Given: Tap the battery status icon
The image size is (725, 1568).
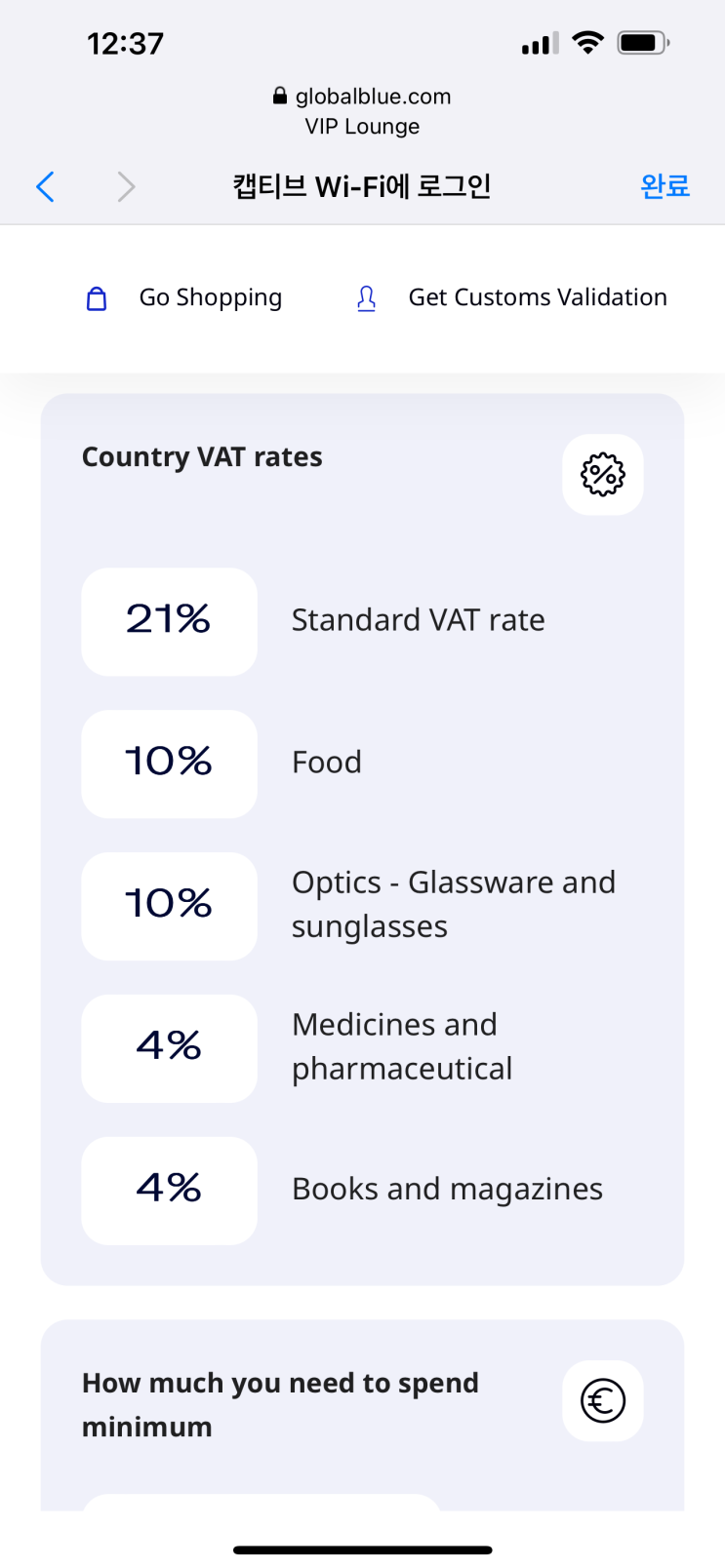Looking at the screenshot, I should click(642, 43).
